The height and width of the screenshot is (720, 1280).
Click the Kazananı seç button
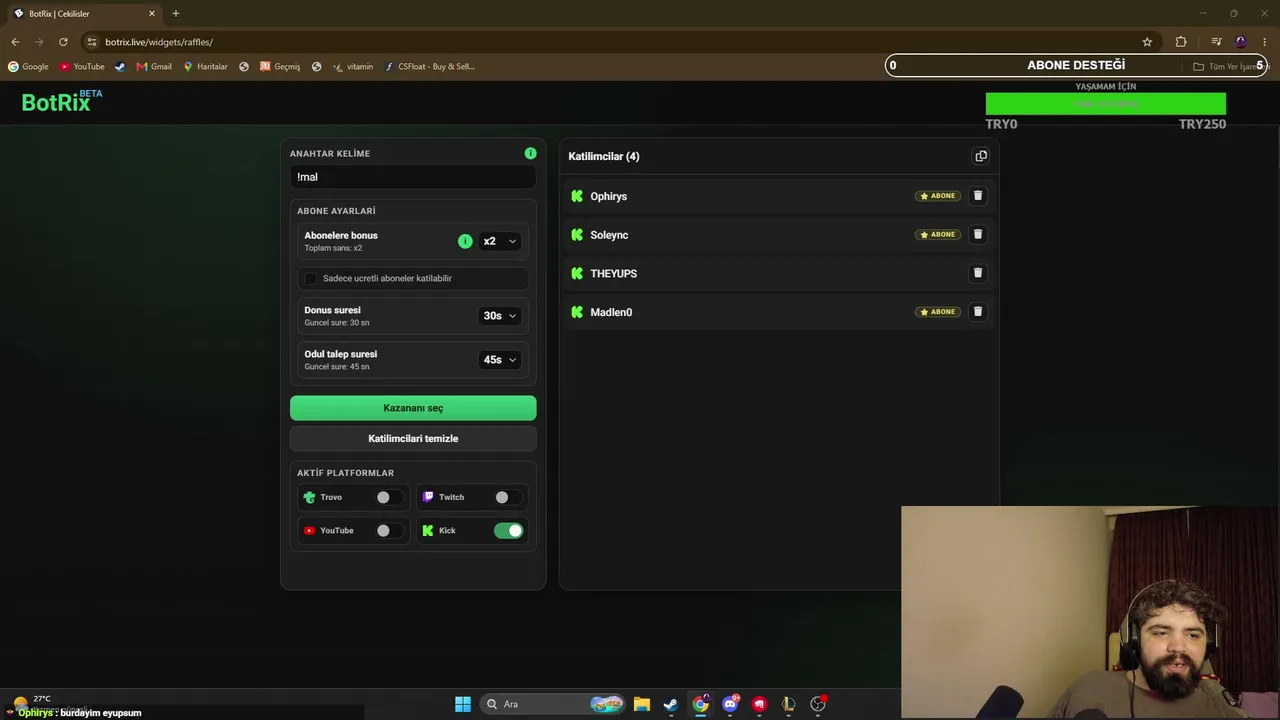[413, 408]
